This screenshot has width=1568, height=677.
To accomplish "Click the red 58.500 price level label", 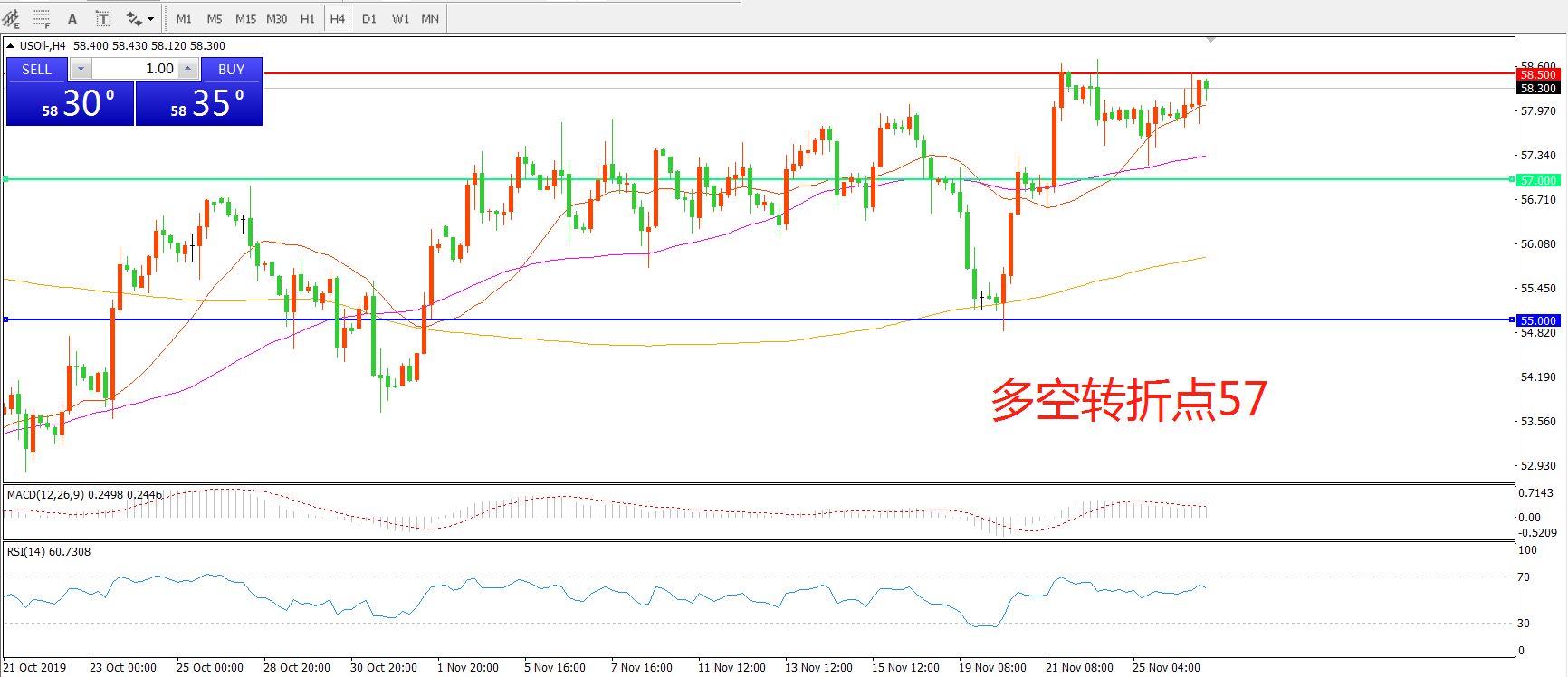I will [x=1537, y=74].
